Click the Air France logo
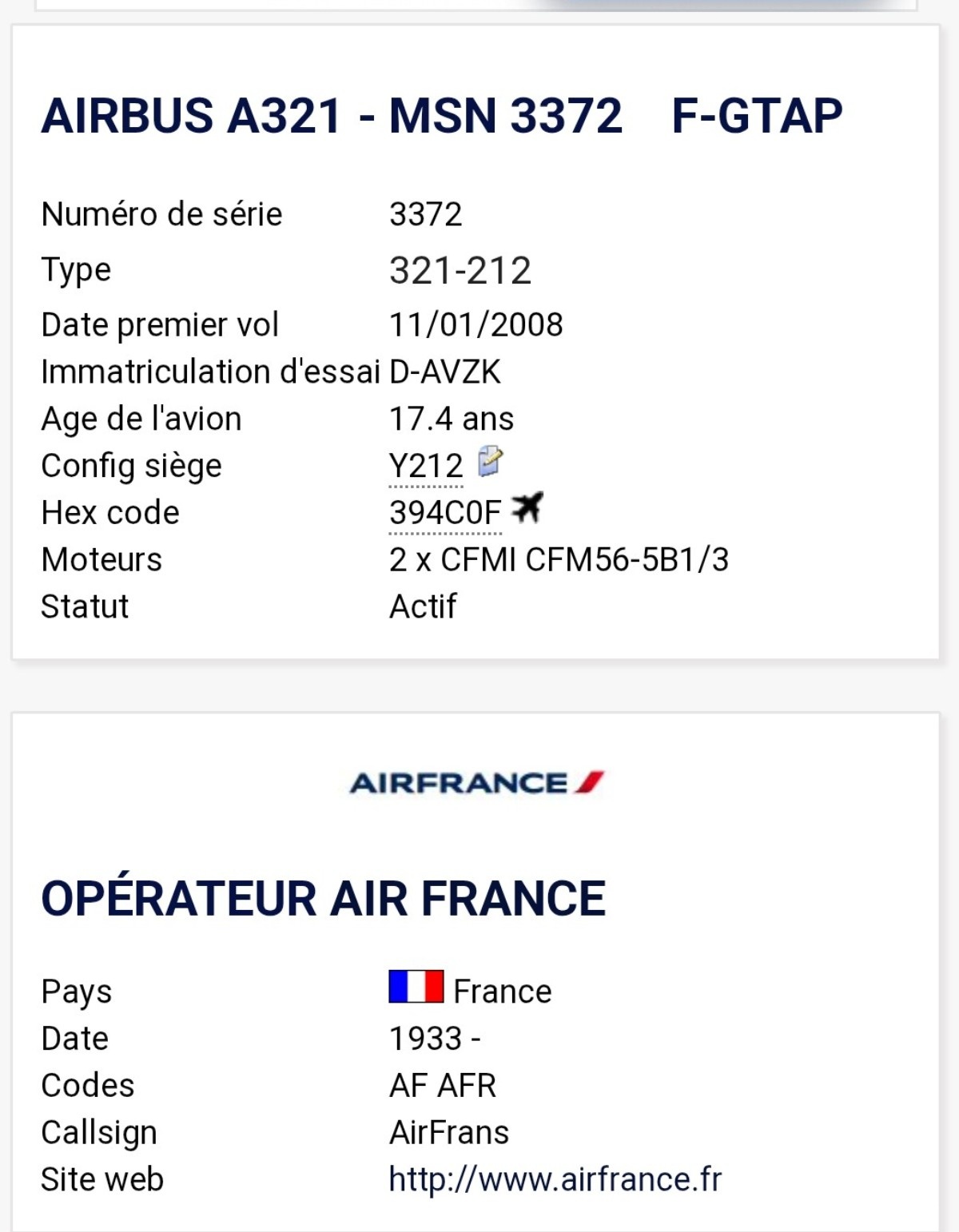Viewport: 959px width, 1232px height. point(476,783)
